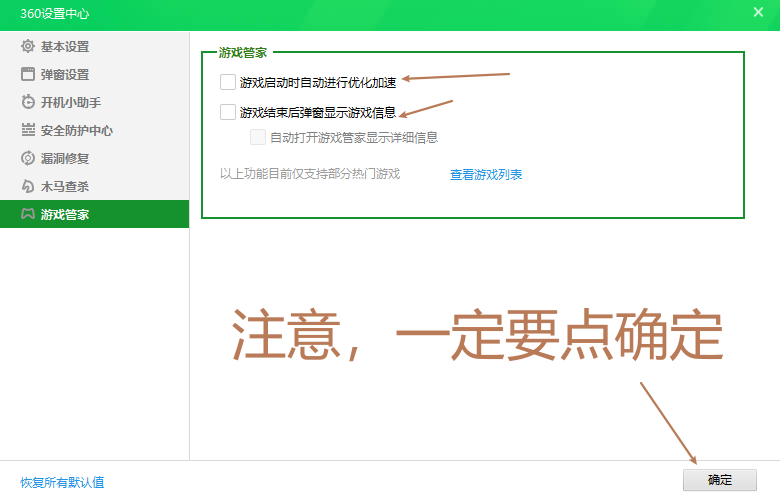Go to 安全防护中心 settings
Viewport: 780px width, 500px height.
click(95, 130)
